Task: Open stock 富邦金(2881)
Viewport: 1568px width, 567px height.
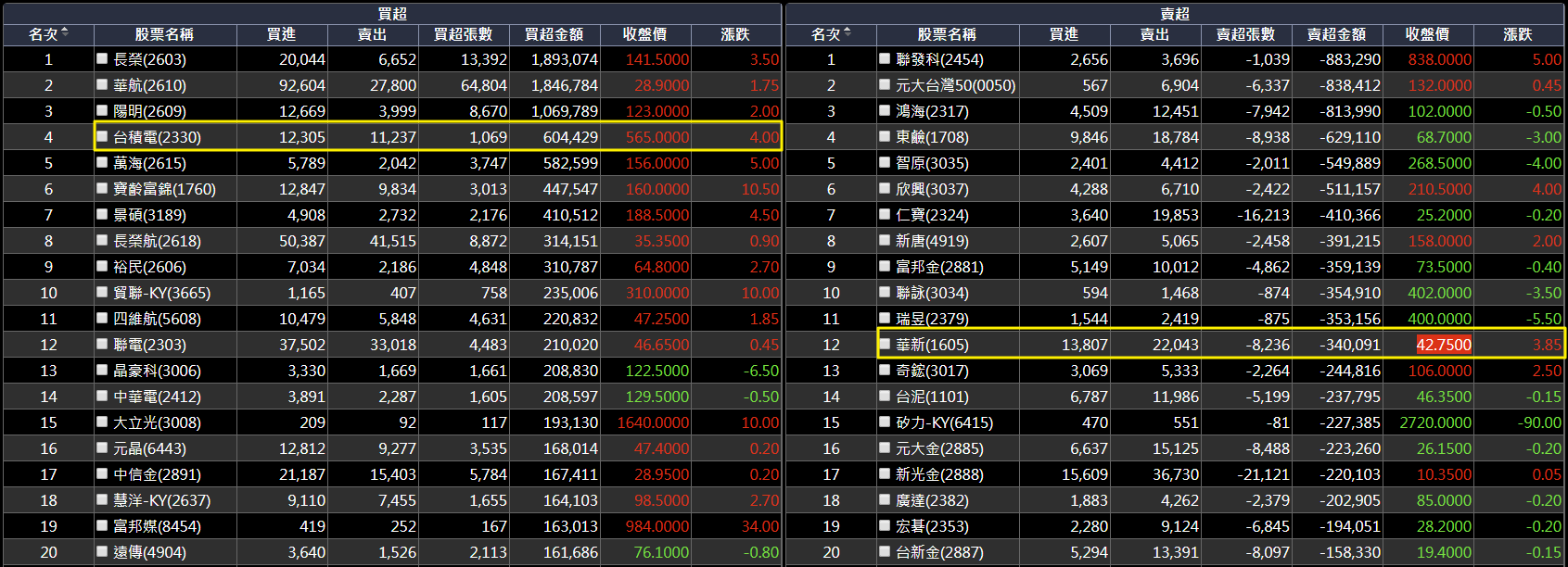Action: tap(939, 267)
